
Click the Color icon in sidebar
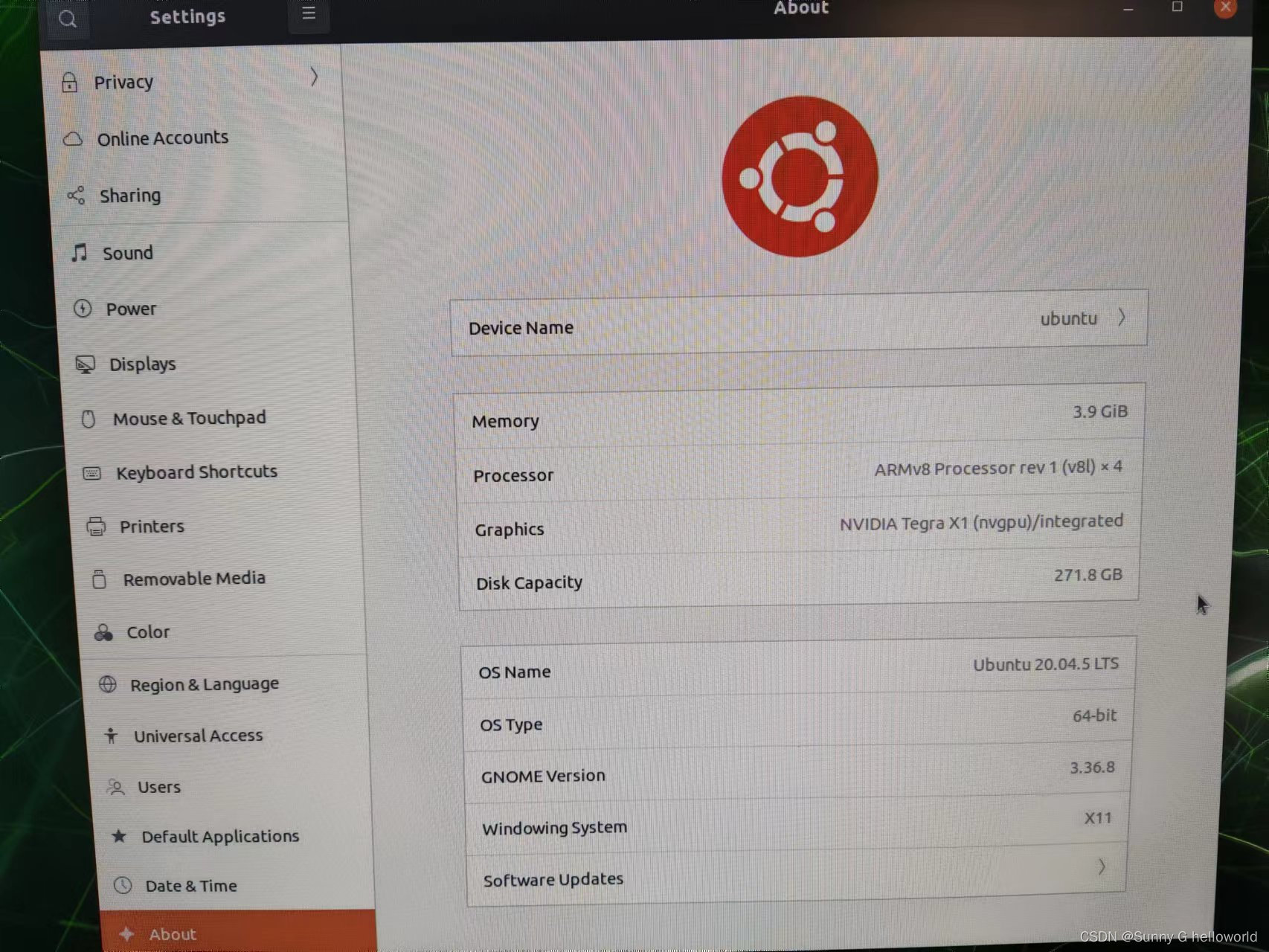pyautogui.click(x=103, y=632)
